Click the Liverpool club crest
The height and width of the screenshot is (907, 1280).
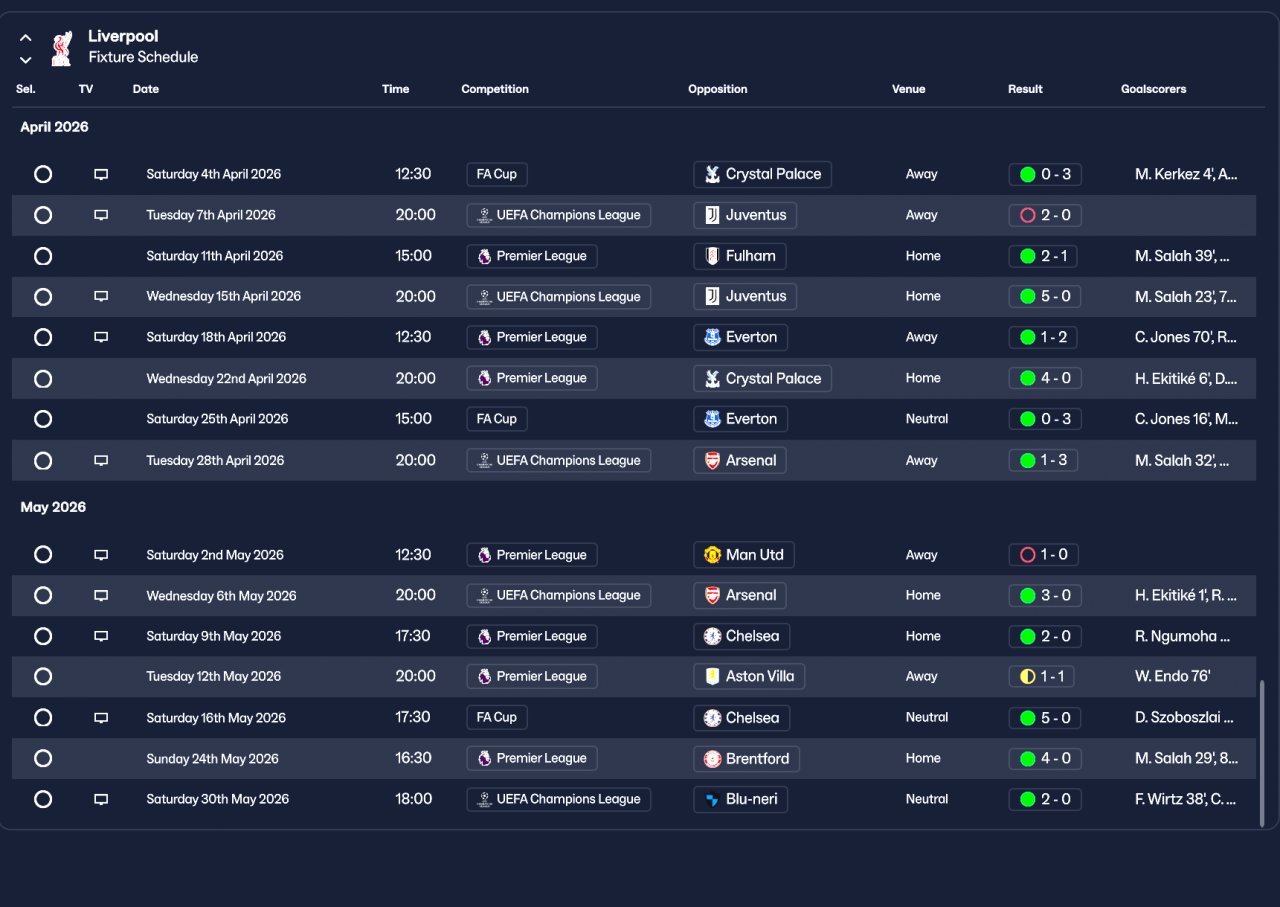click(x=61, y=48)
